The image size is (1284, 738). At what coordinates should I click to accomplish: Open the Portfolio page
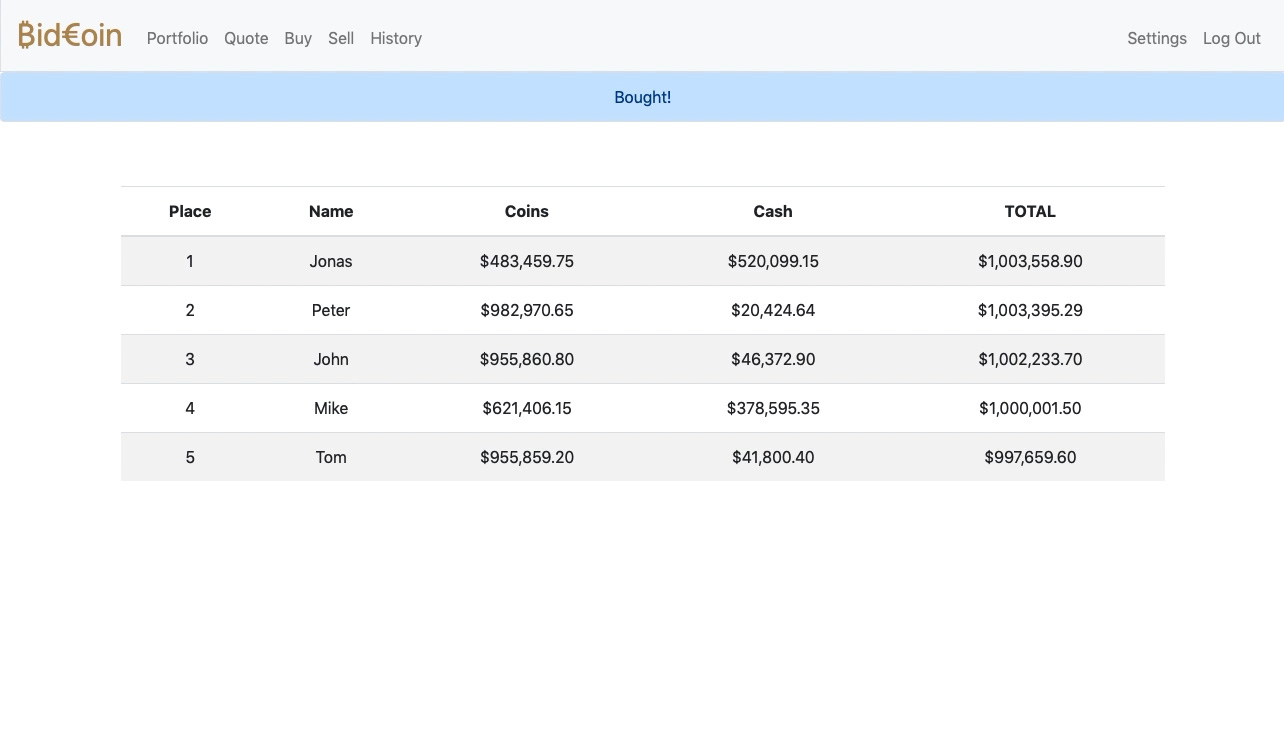pyautogui.click(x=177, y=38)
